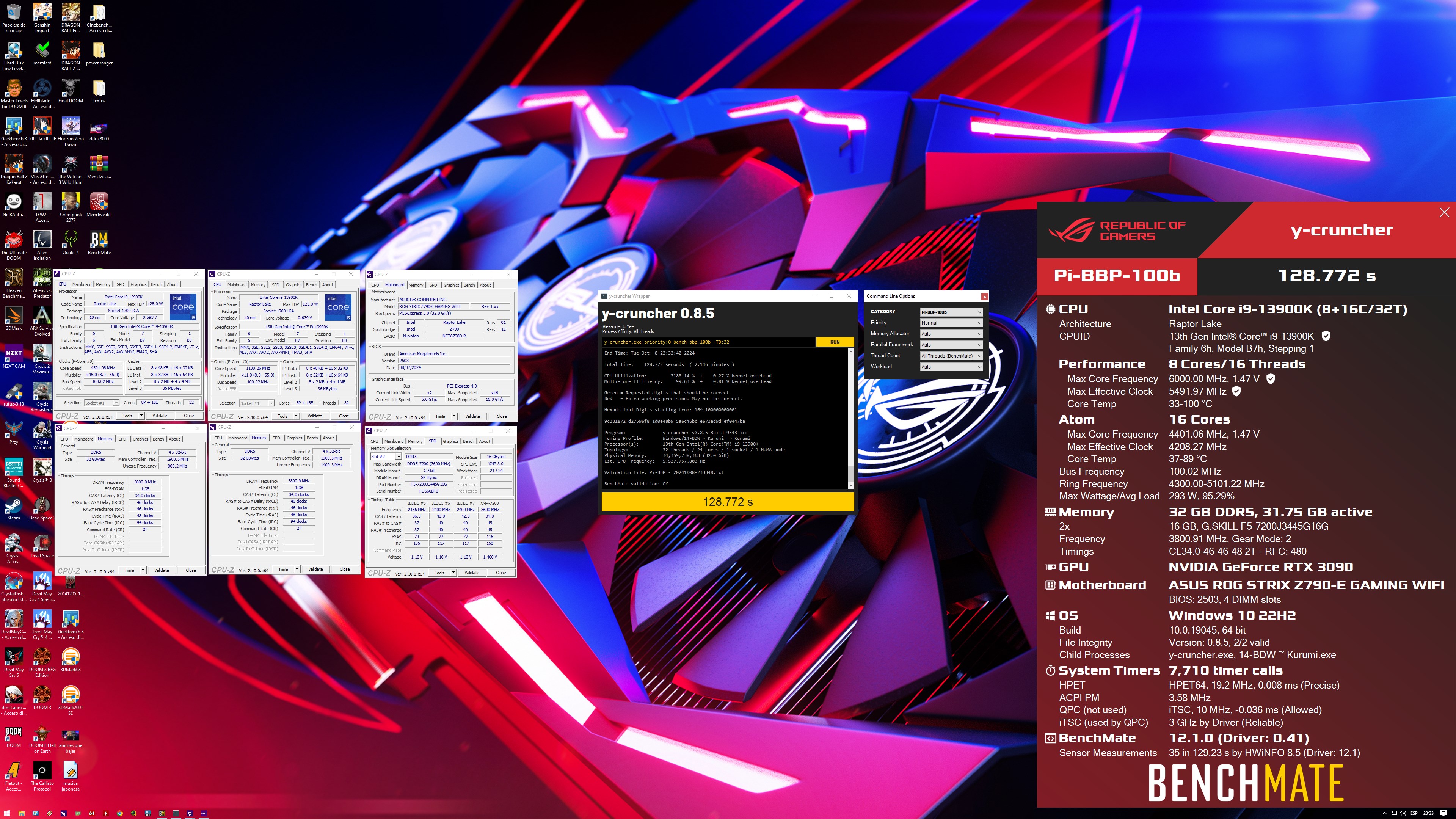
Task: Open the notification center icon
Action: click(x=1443, y=813)
